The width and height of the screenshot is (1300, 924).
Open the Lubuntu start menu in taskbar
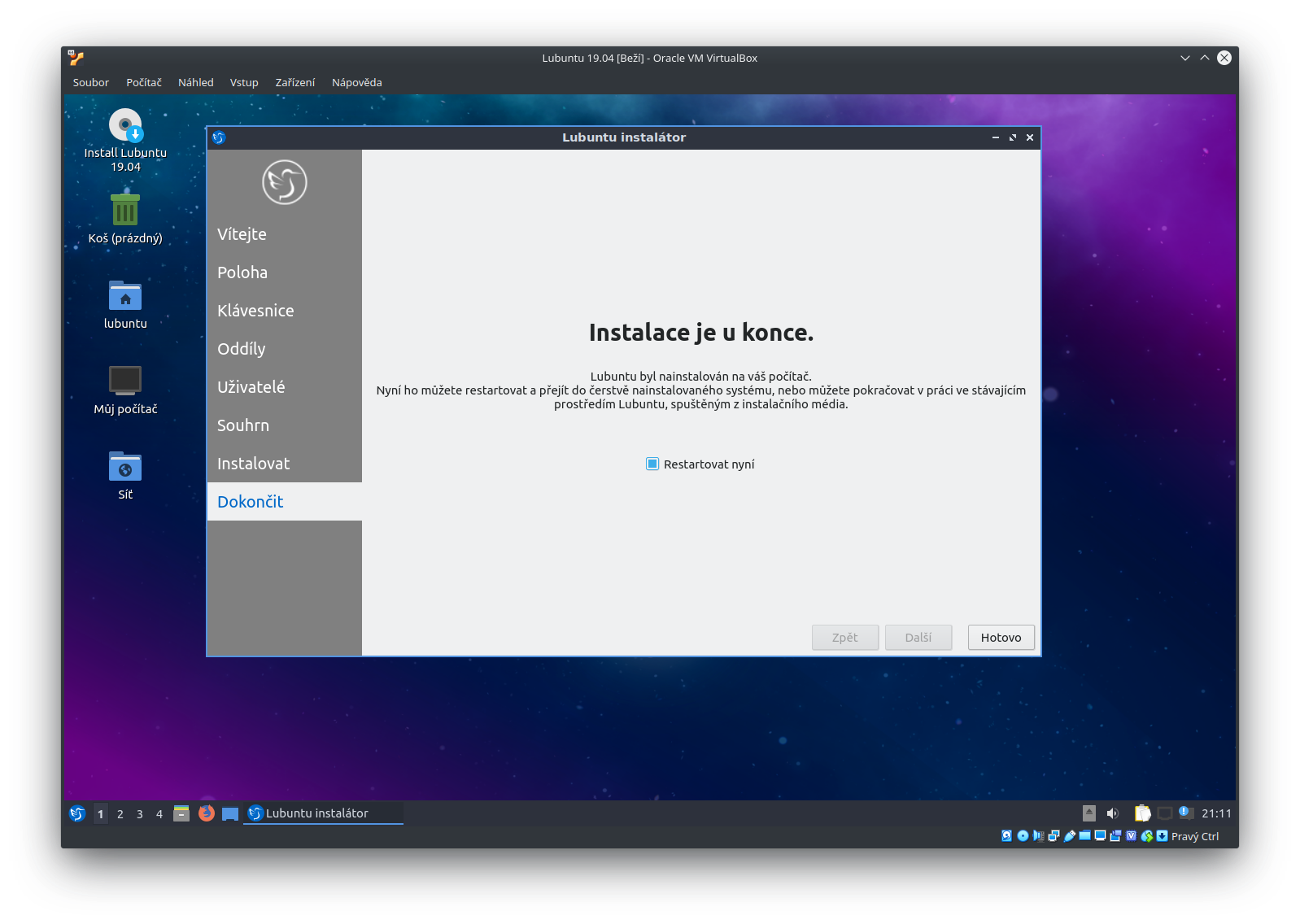[77, 813]
